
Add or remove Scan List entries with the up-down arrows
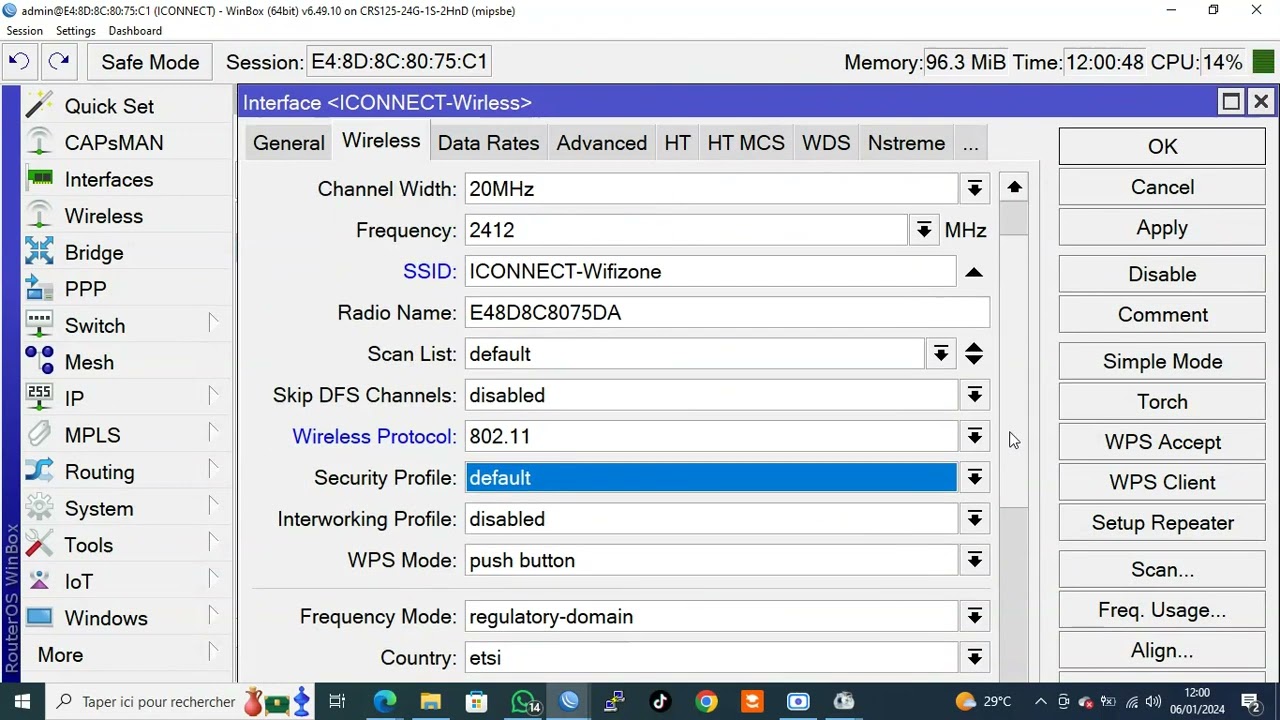974,354
